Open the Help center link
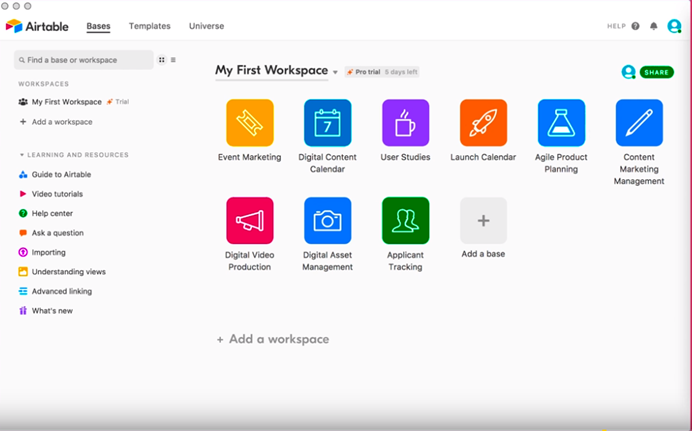The height and width of the screenshot is (432, 692). point(52,214)
